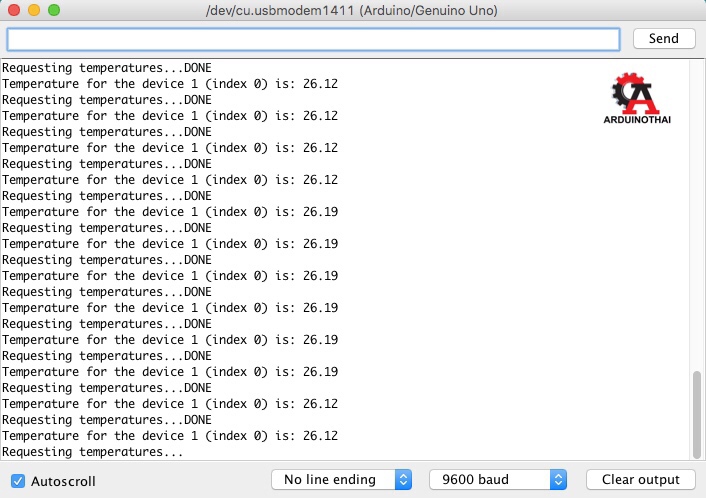706x498 pixels.
Task: Maximize the serial monitor window
Action: click(x=54, y=10)
